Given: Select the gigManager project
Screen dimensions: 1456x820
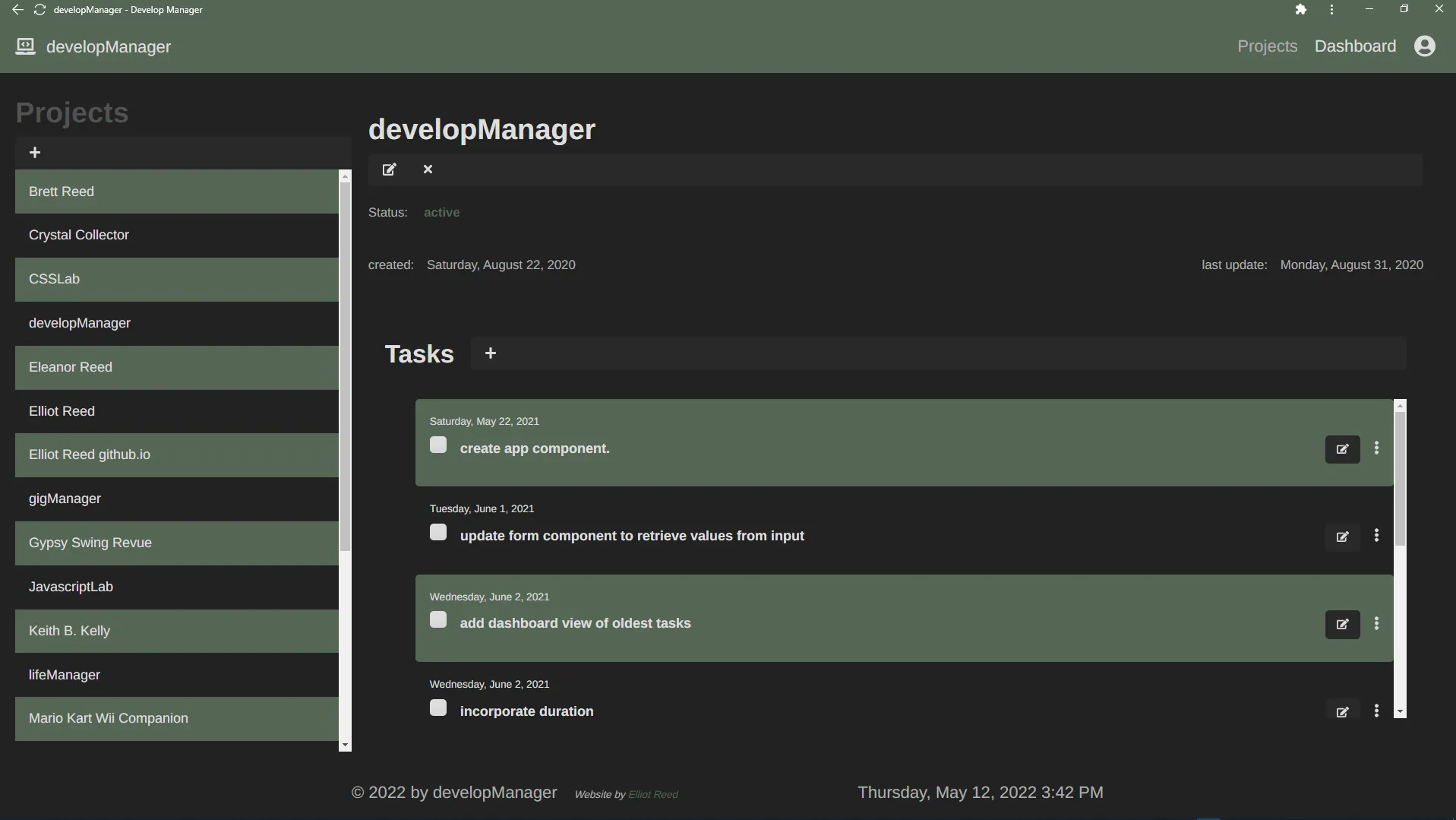Looking at the screenshot, I should pos(65,499).
